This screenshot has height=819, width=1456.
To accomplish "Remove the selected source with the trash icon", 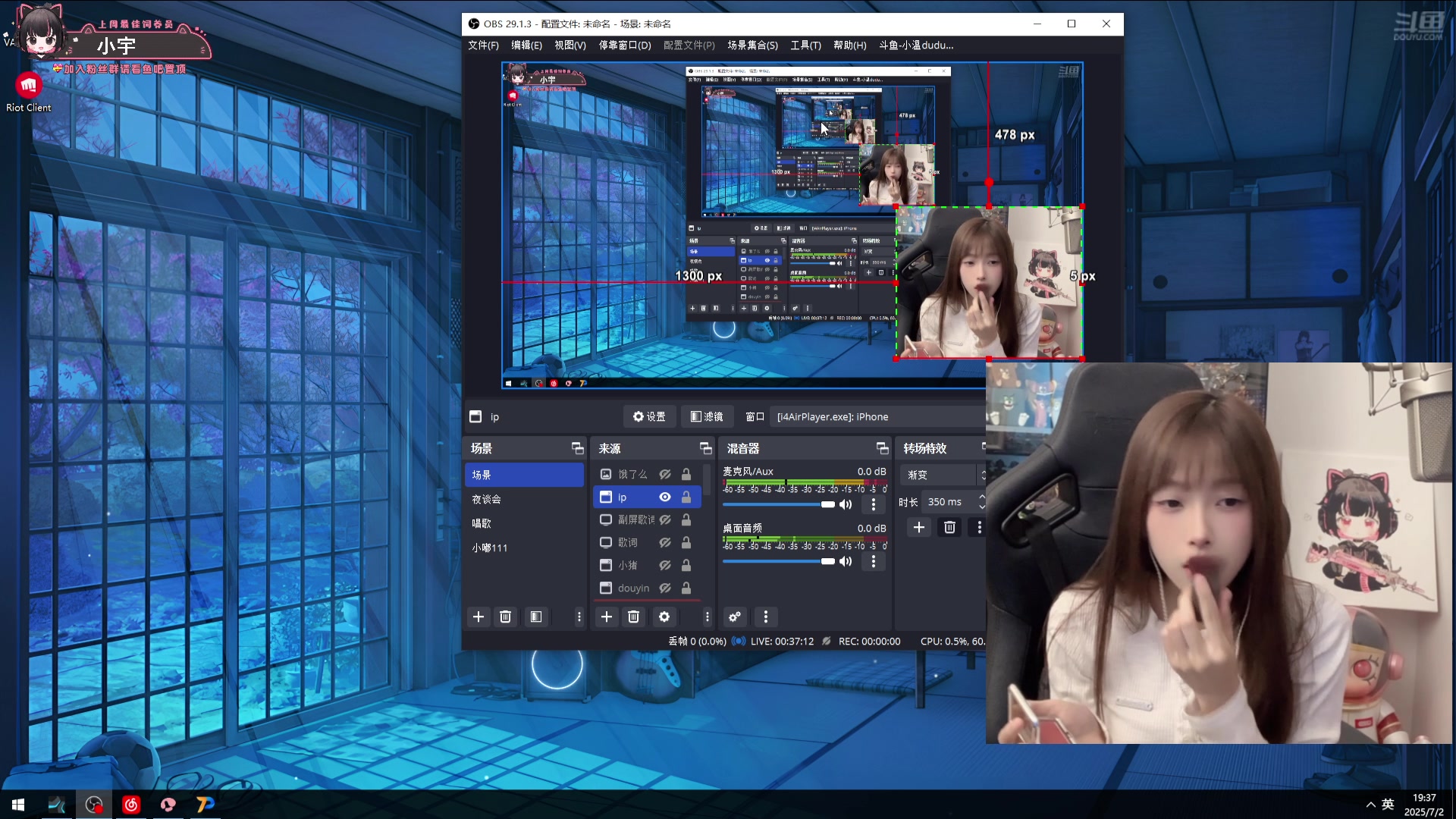I will (634, 617).
